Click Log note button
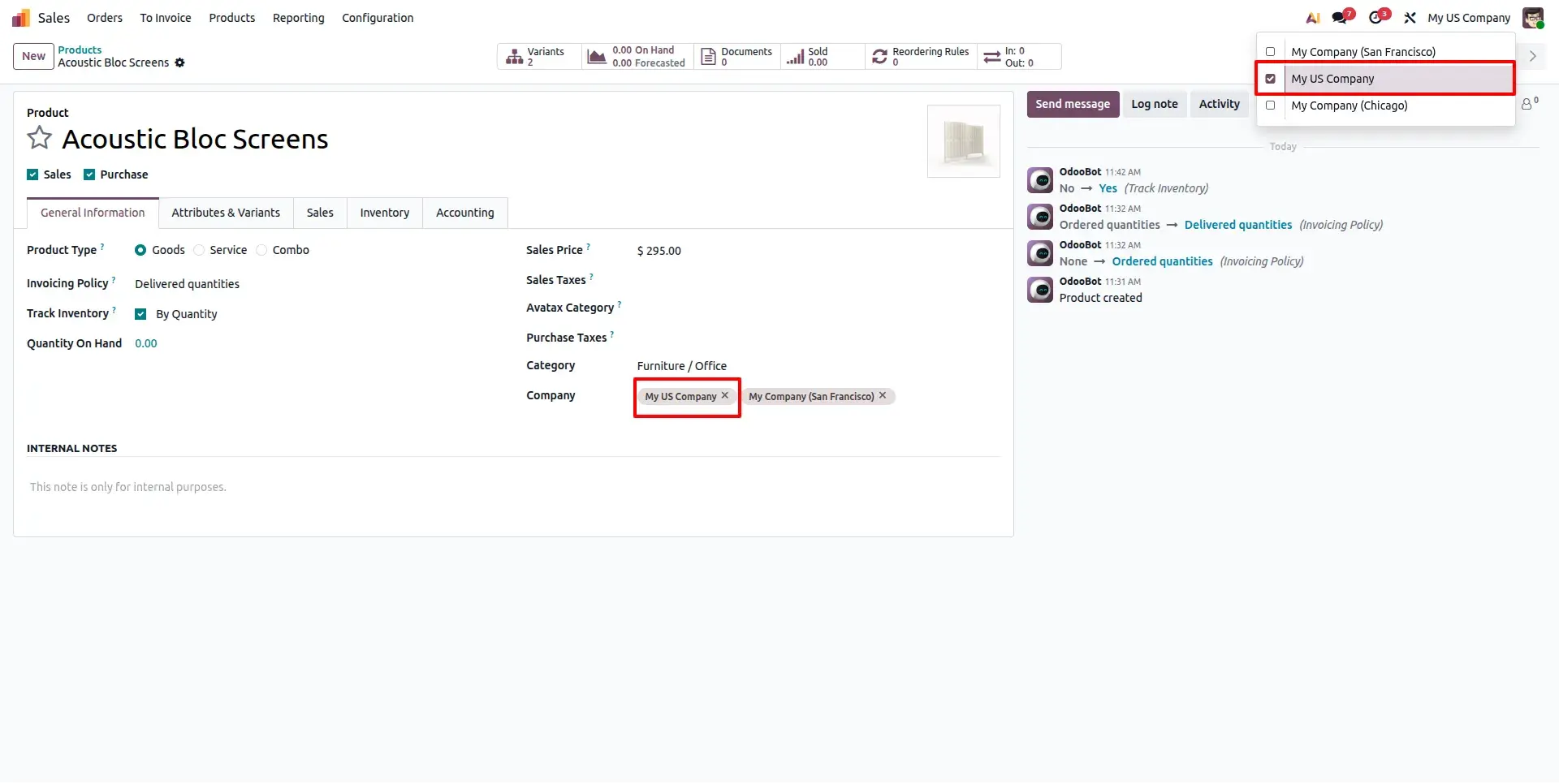1559x784 pixels. click(1155, 104)
